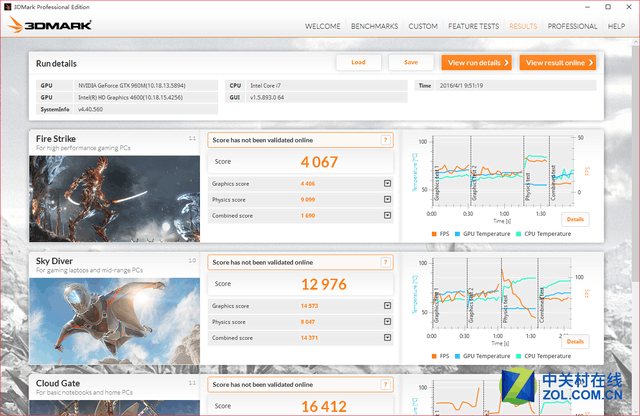This screenshot has width=640, height=416.
Task: Select the Results tab
Action: tap(523, 26)
